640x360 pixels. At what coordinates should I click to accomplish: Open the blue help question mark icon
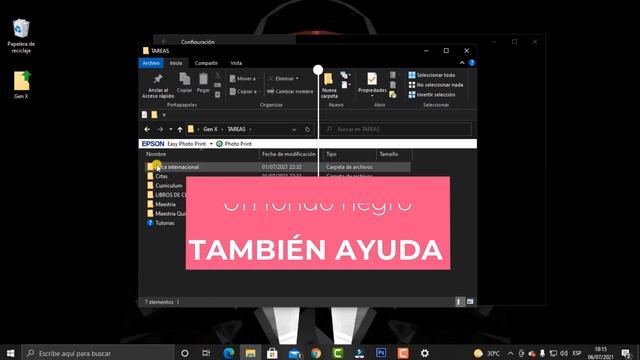tap(472, 63)
